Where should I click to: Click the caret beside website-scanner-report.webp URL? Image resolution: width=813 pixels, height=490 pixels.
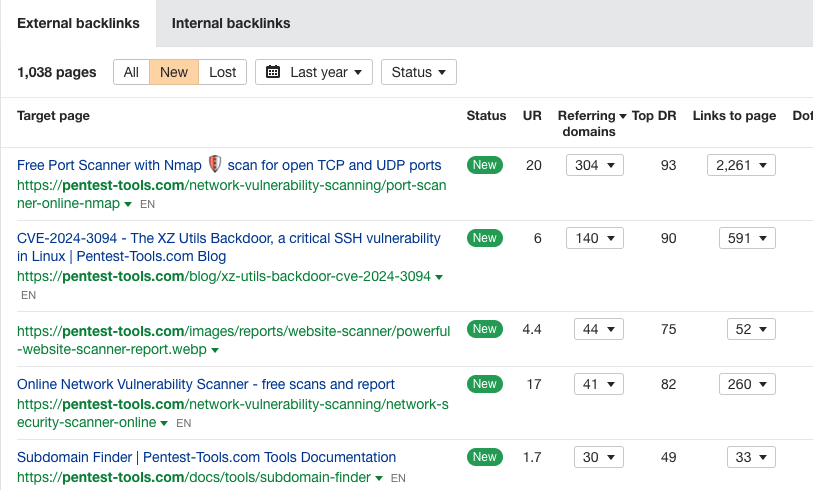click(215, 351)
